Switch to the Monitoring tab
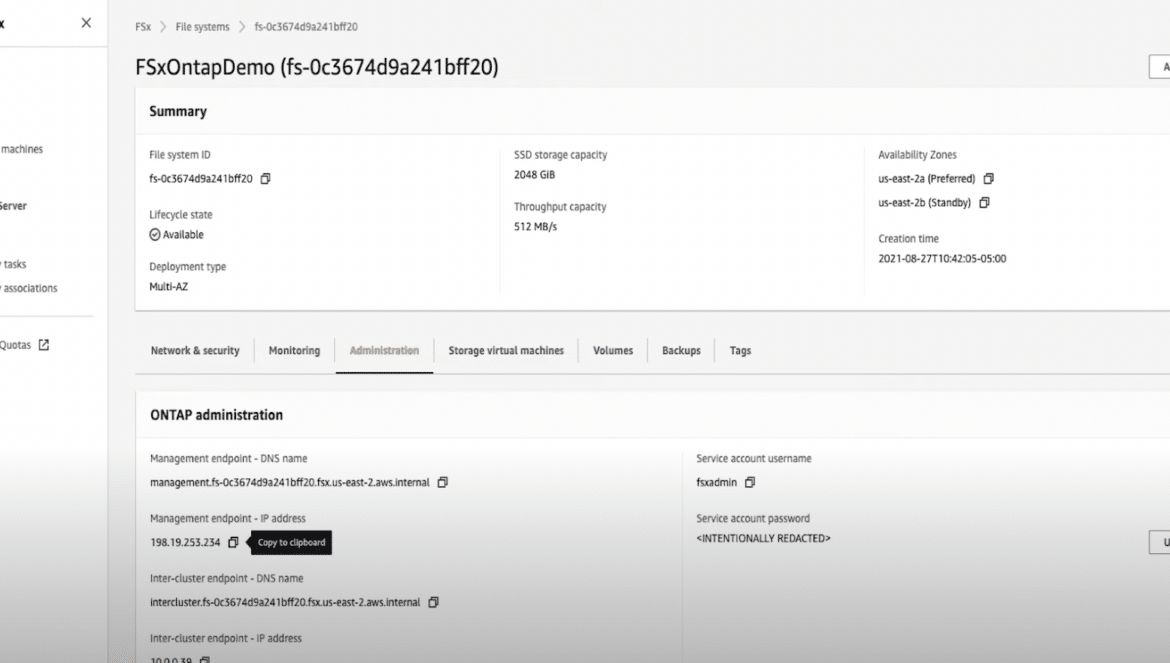The width and height of the screenshot is (1170, 663). 294,351
